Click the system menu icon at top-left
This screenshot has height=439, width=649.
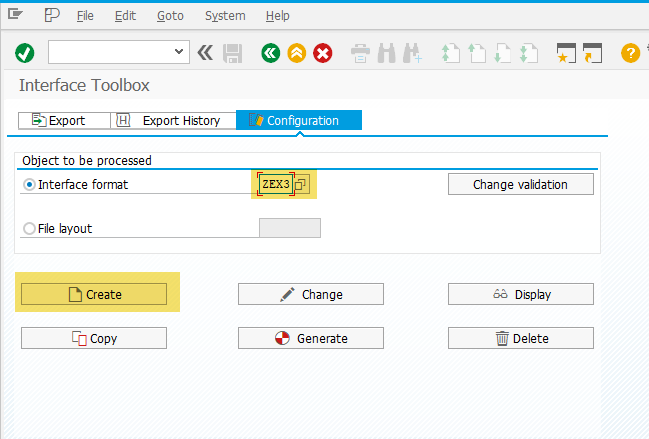point(15,15)
